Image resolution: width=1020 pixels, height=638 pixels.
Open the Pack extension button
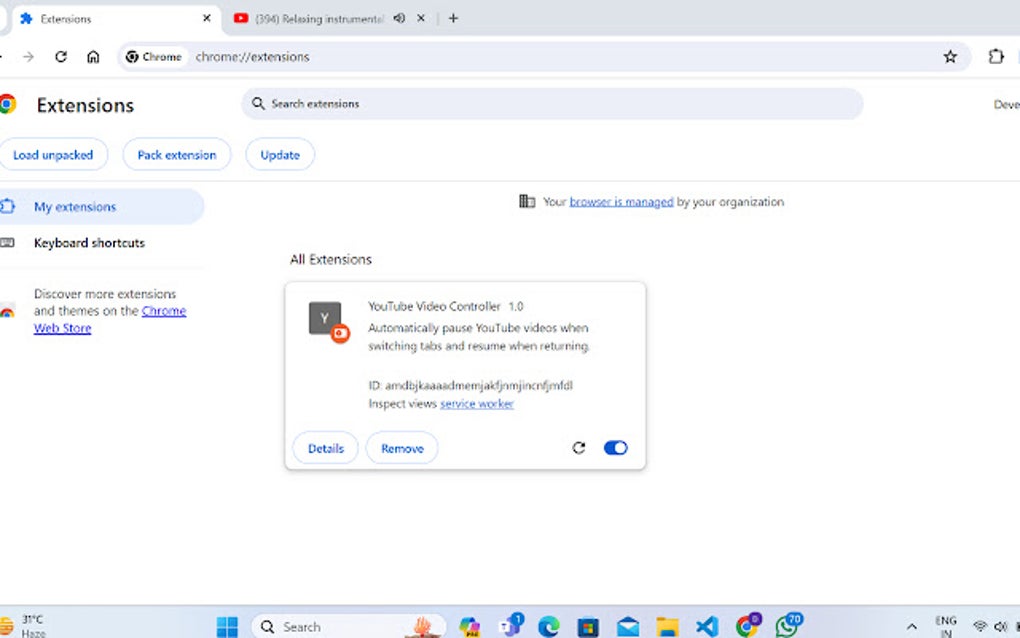click(x=176, y=154)
